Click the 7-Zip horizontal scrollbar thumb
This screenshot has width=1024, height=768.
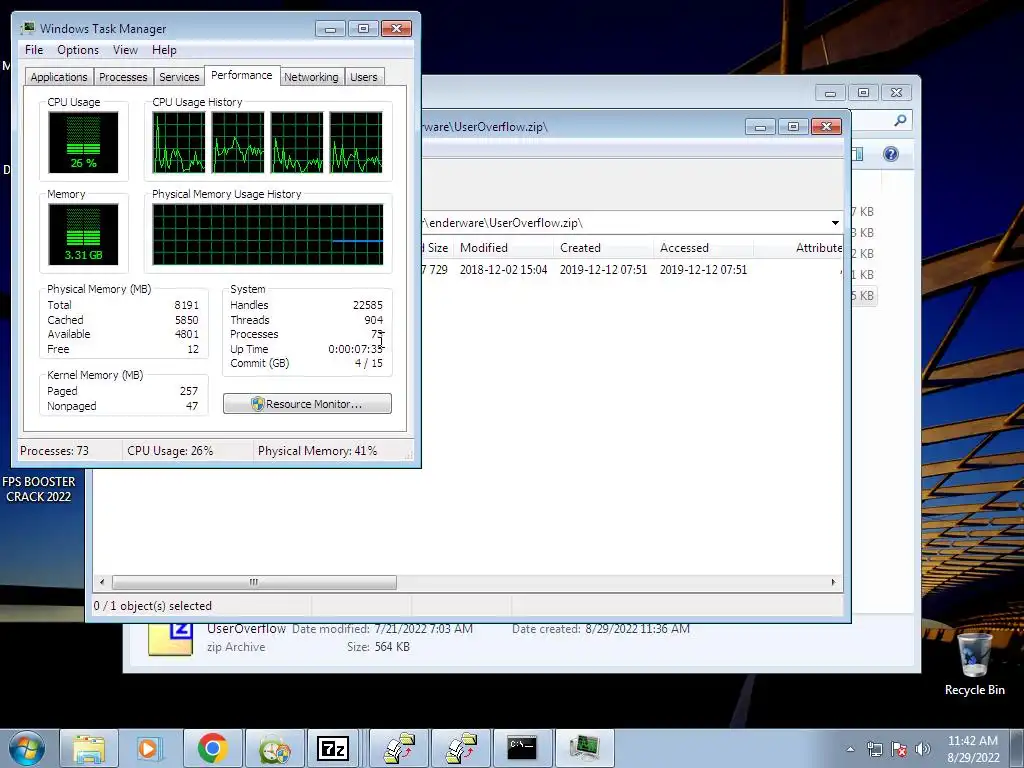[x=254, y=582]
